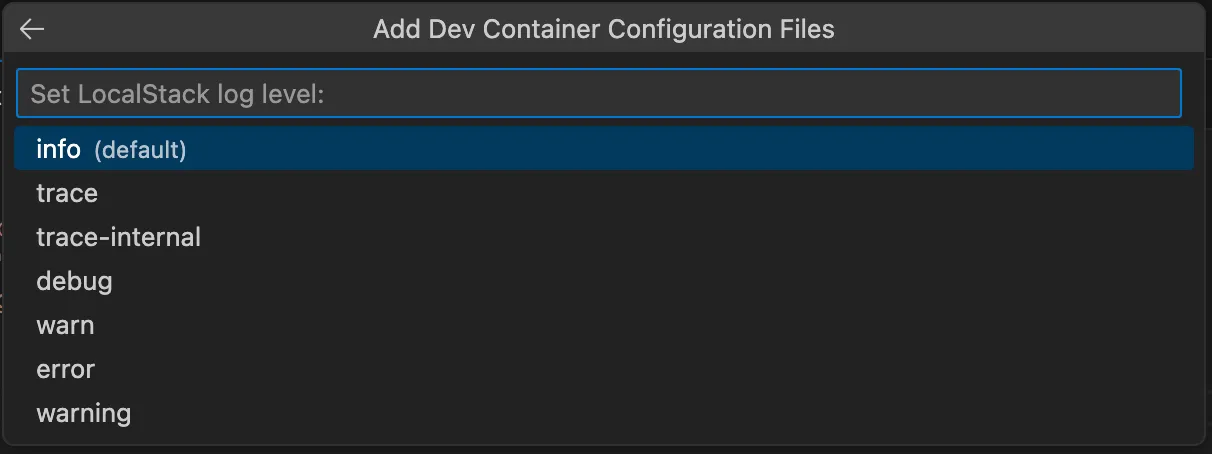The image size is (1212, 454).
Task: Set LocalStack logging to debug
Action: coord(74,281)
